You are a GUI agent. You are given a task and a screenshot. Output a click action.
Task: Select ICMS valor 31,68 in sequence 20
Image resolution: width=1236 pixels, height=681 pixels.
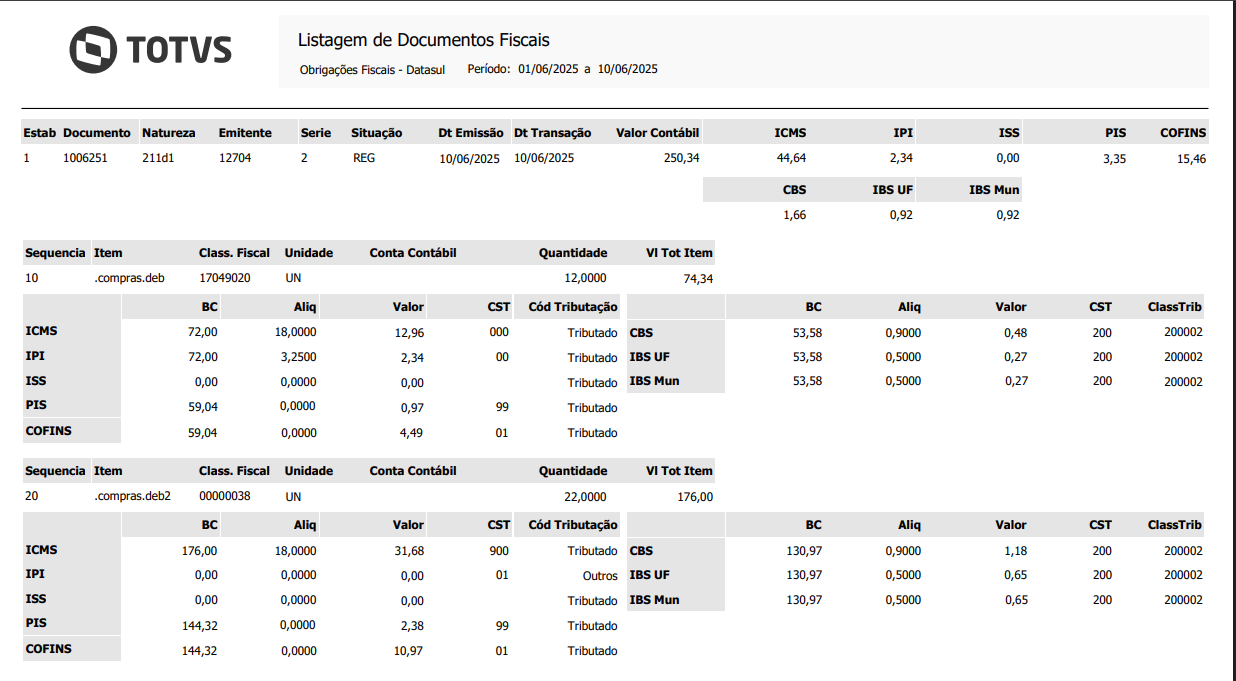click(410, 551)
